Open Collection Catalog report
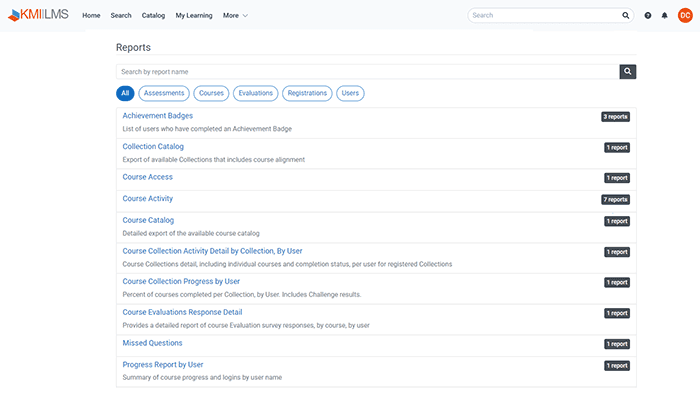The image size is (700, 393). (x=153, y=146)
